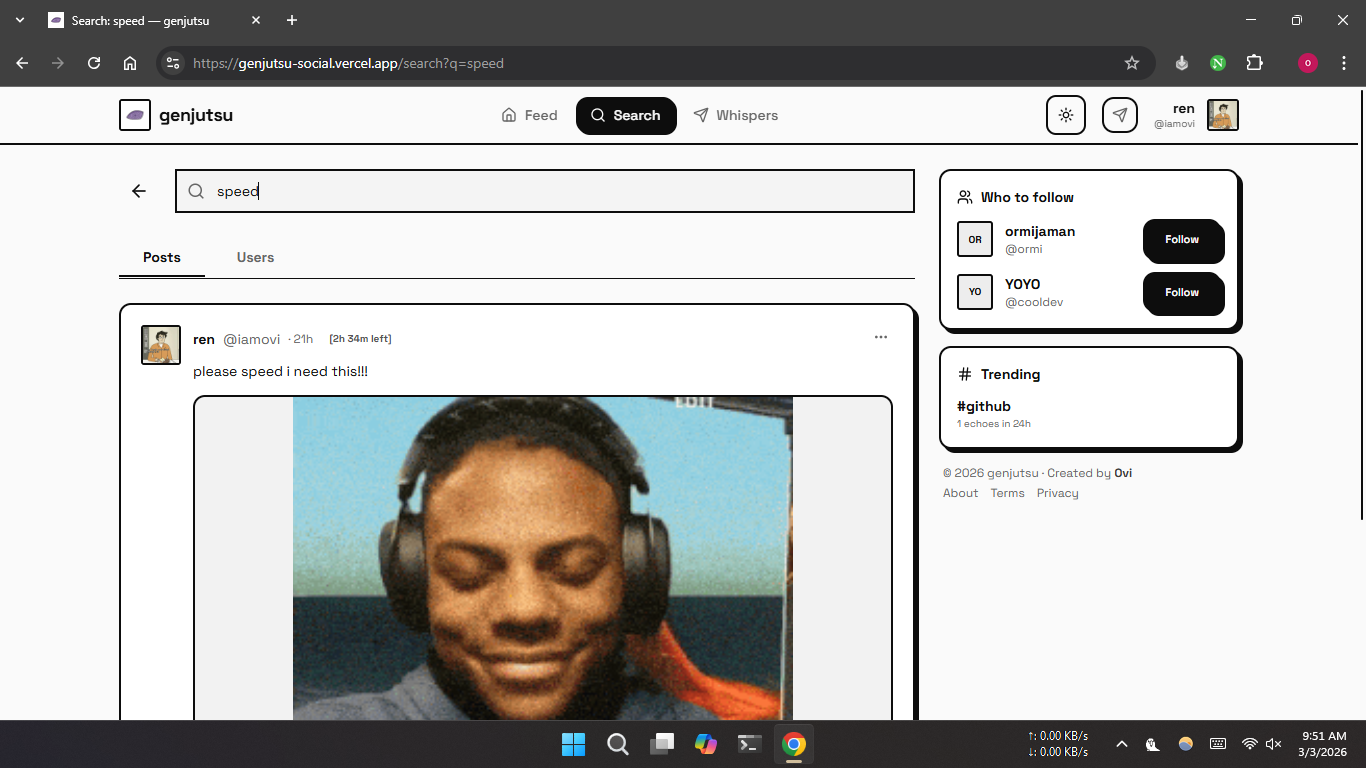This screenshot has height=768, width=1366.
Task: Click the genjutsu logo icon
Action: click(135, 115)
